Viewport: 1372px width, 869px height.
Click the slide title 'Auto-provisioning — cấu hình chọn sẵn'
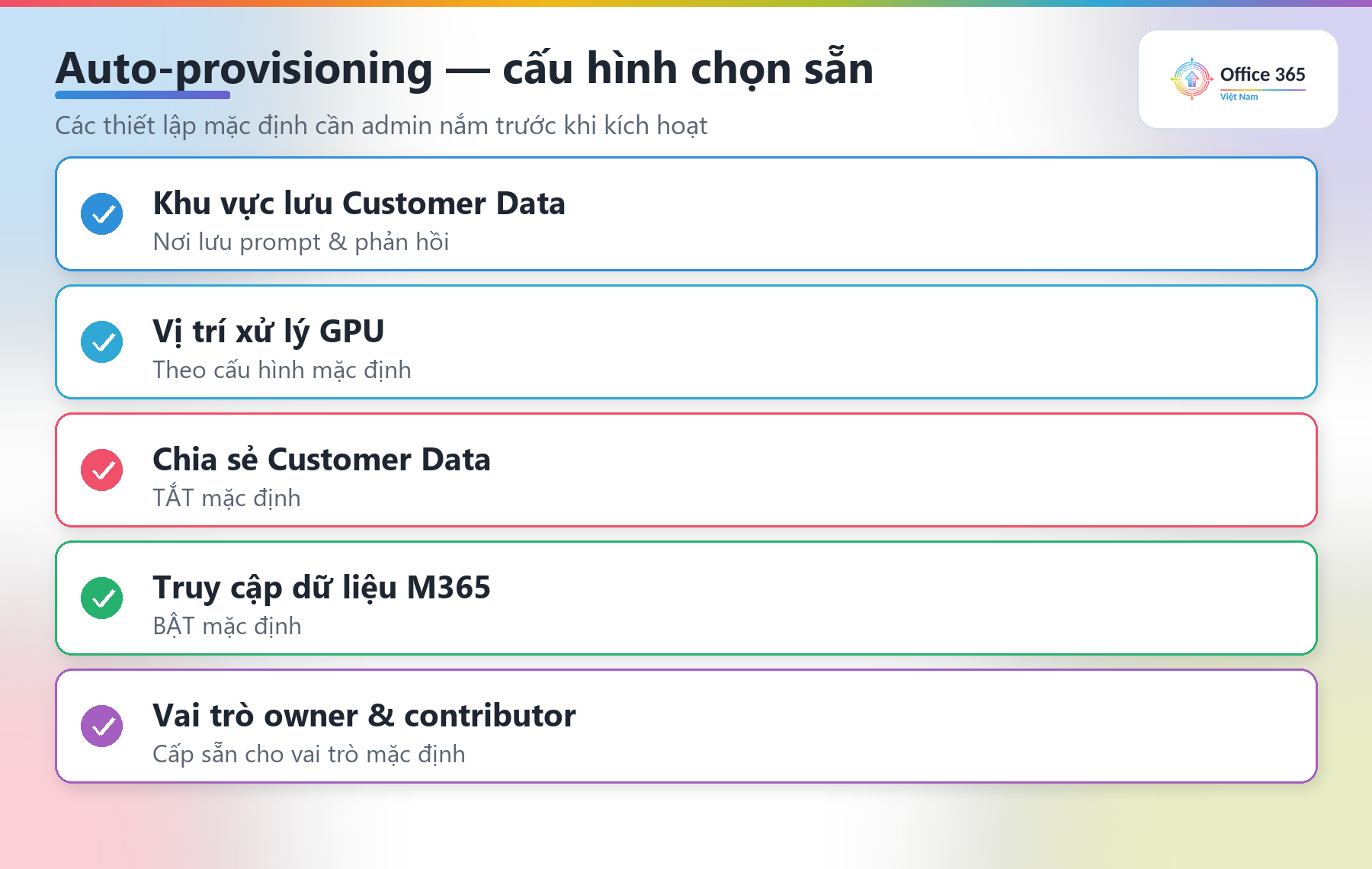point(464,69)
